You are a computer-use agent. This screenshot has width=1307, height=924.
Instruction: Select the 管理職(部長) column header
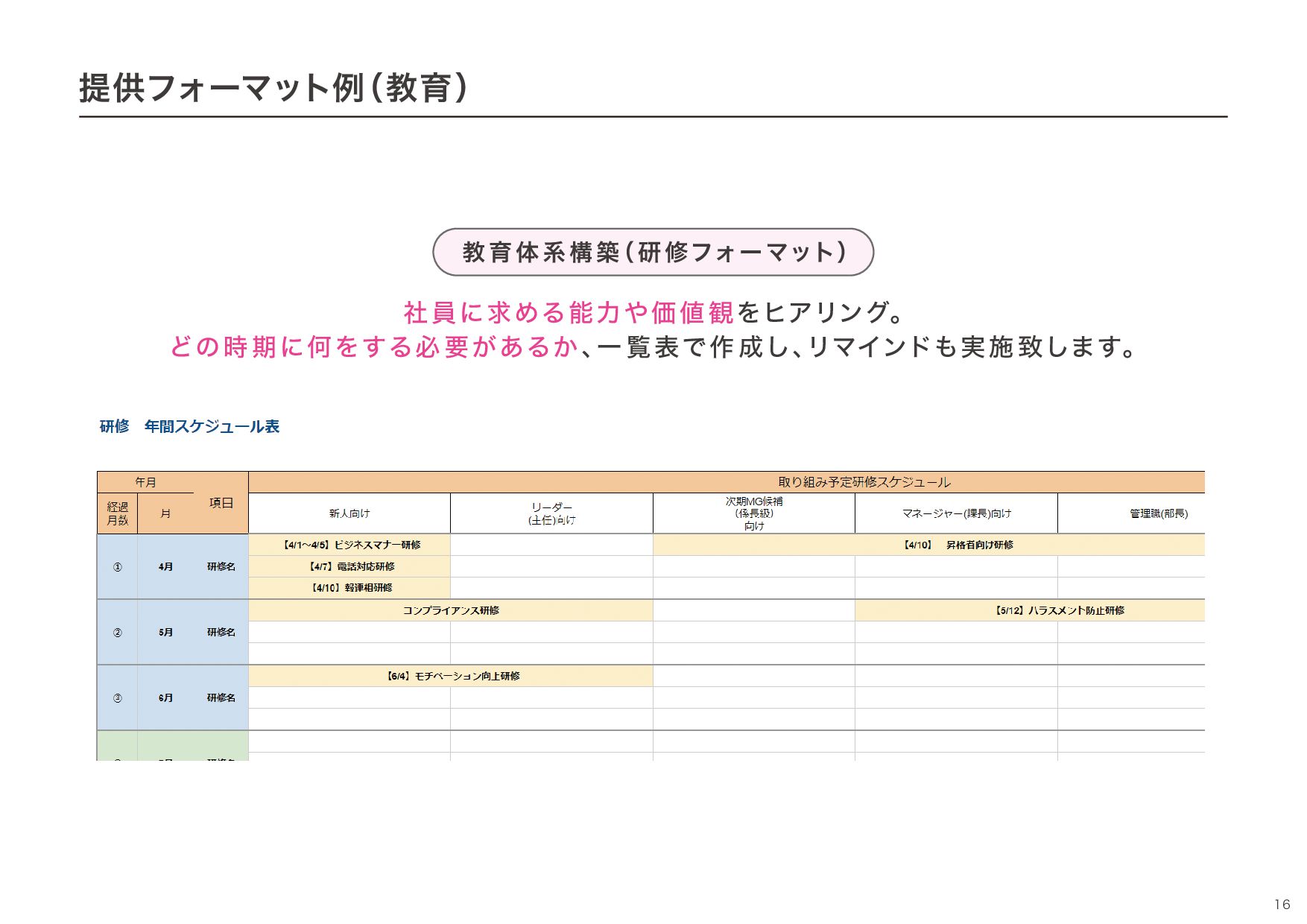pyautogui.click(x=1131, y=513)
